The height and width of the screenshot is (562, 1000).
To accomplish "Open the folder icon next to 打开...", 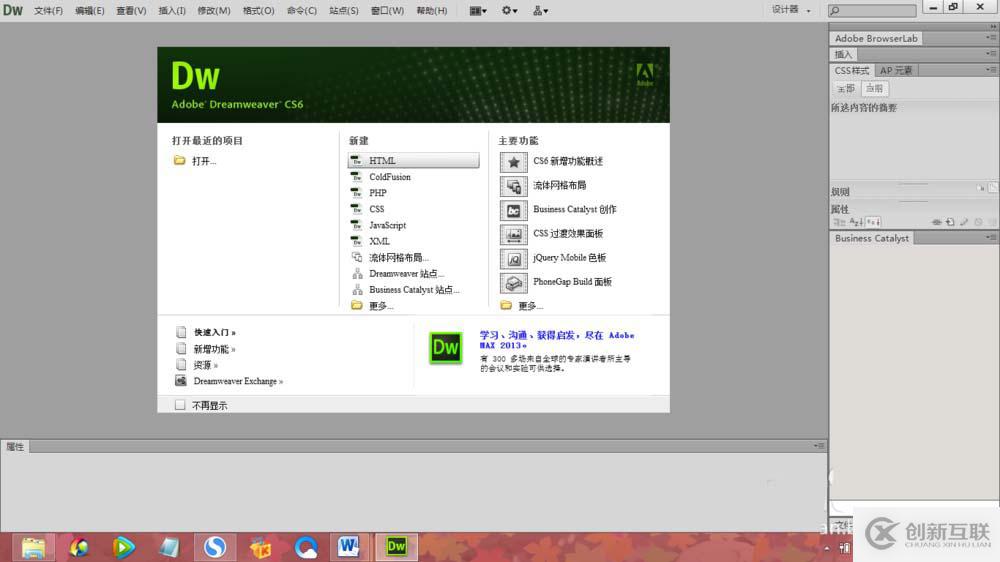I will [180, 161].
